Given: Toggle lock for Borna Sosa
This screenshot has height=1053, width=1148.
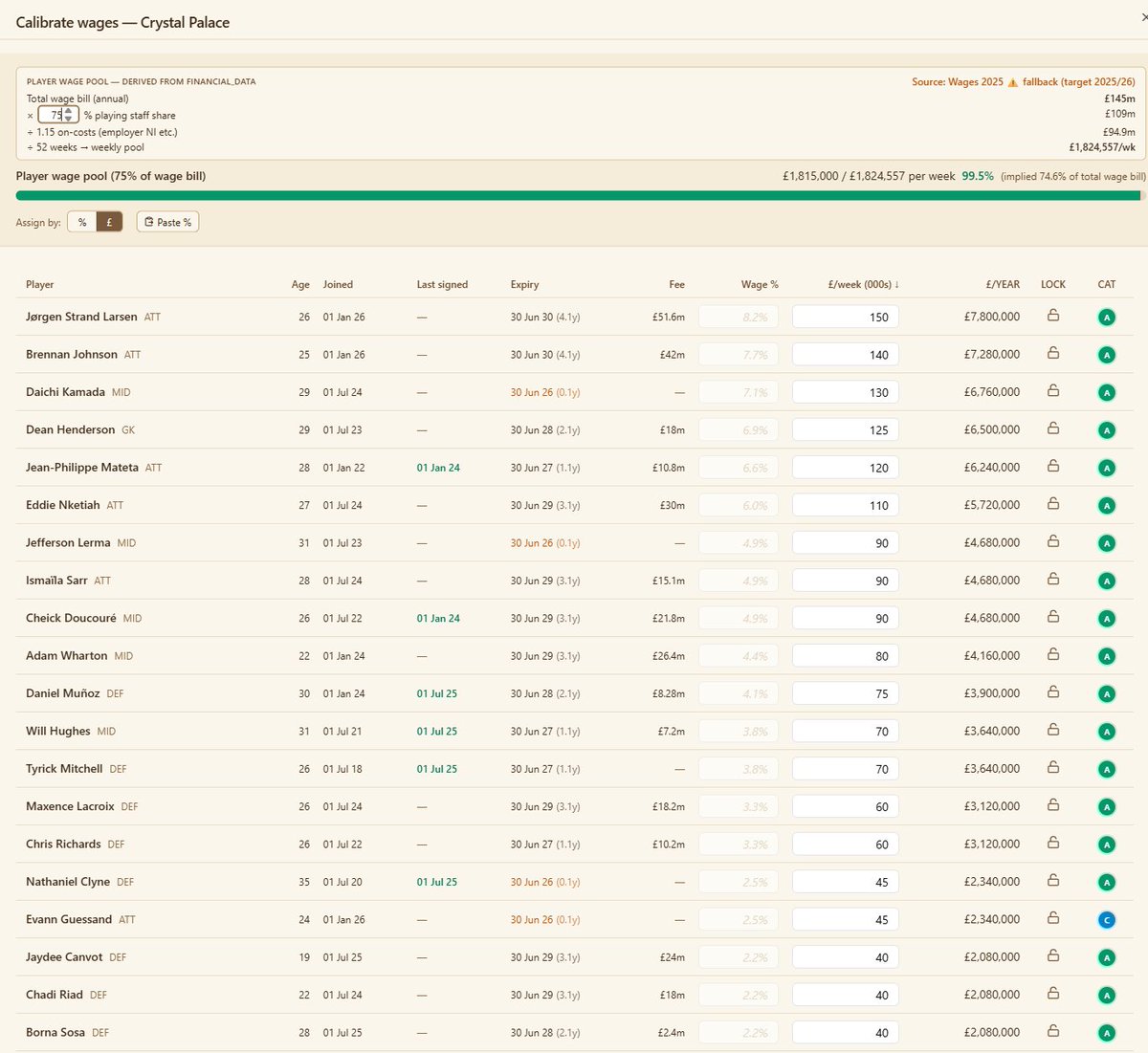Looking at the screenshot, I should [x=1053, y=1031].
